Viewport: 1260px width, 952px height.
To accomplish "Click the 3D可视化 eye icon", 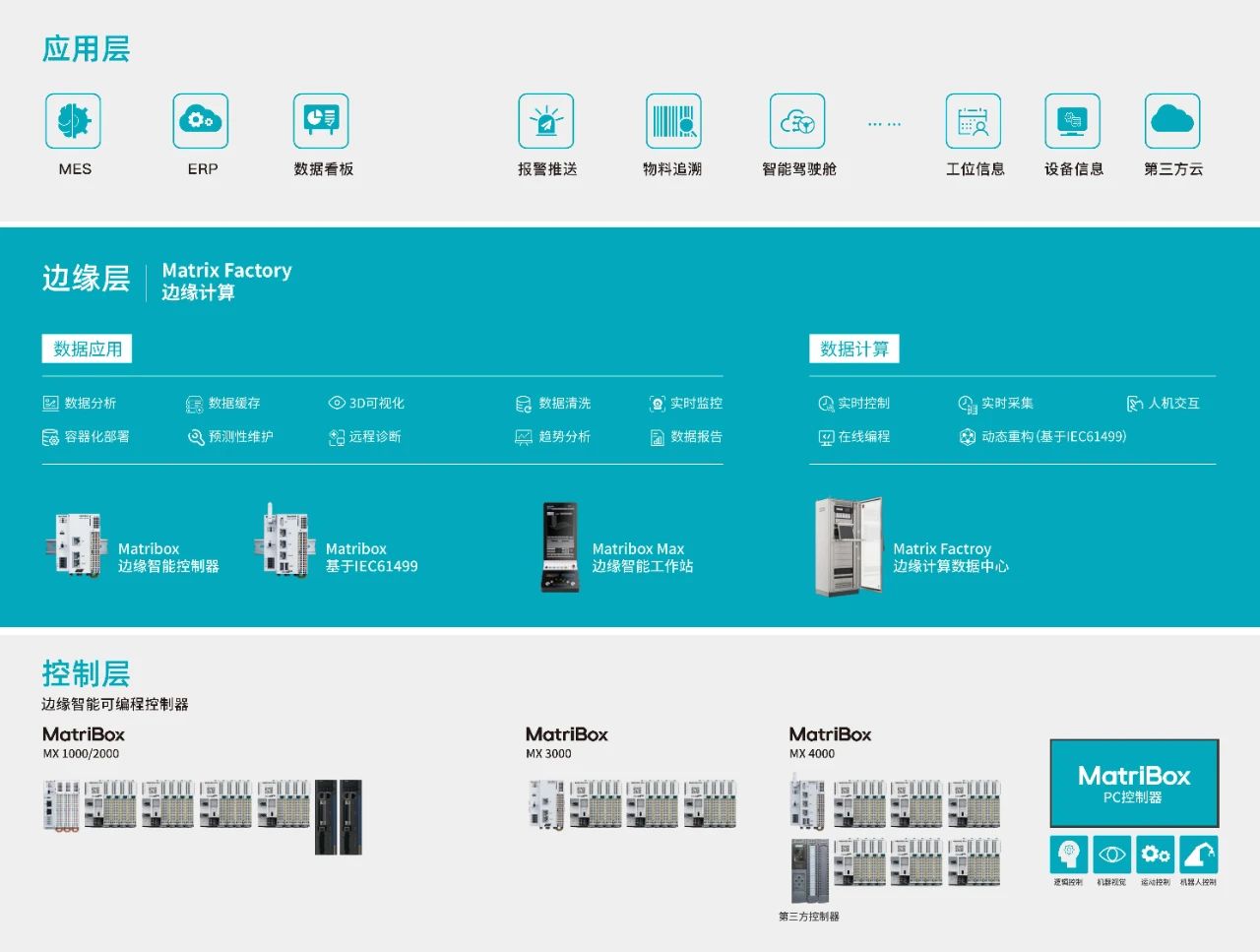I will pos(337,403).
